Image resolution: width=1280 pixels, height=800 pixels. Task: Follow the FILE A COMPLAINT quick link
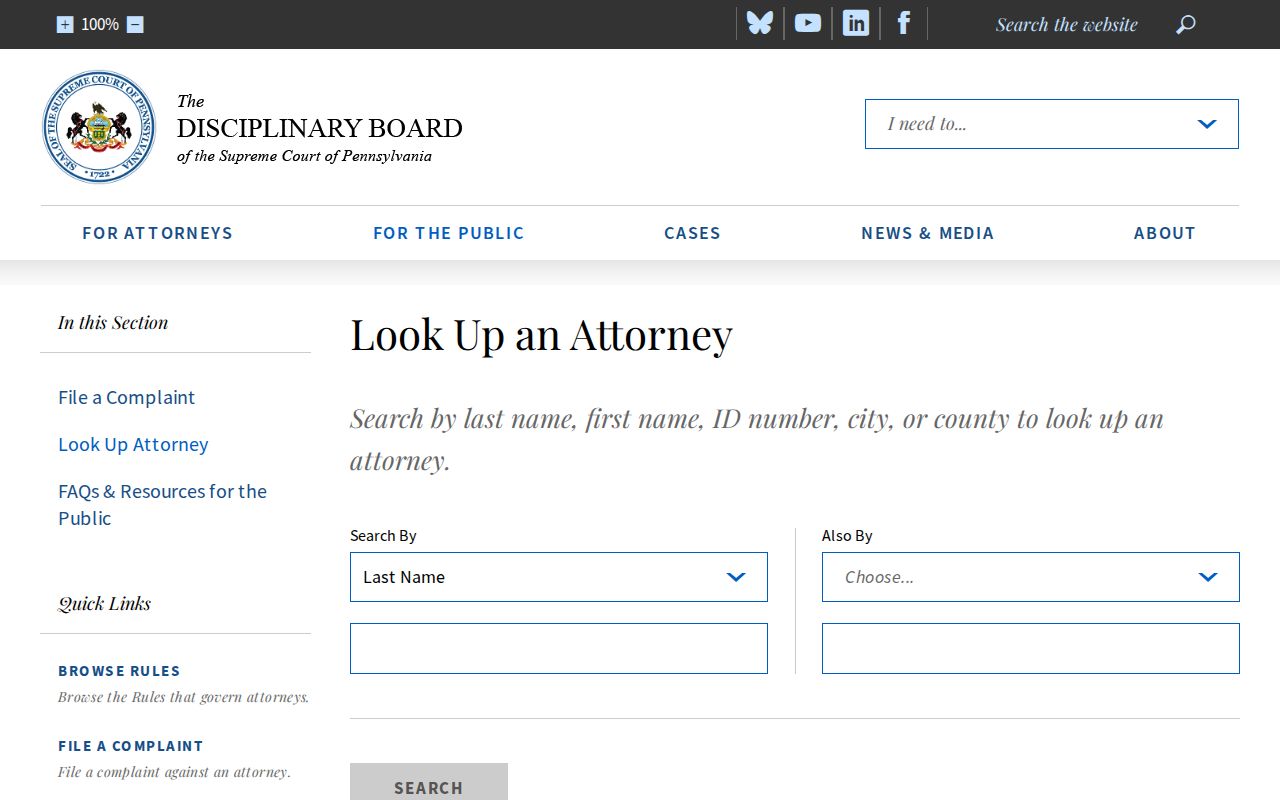[x=130, y=746]
